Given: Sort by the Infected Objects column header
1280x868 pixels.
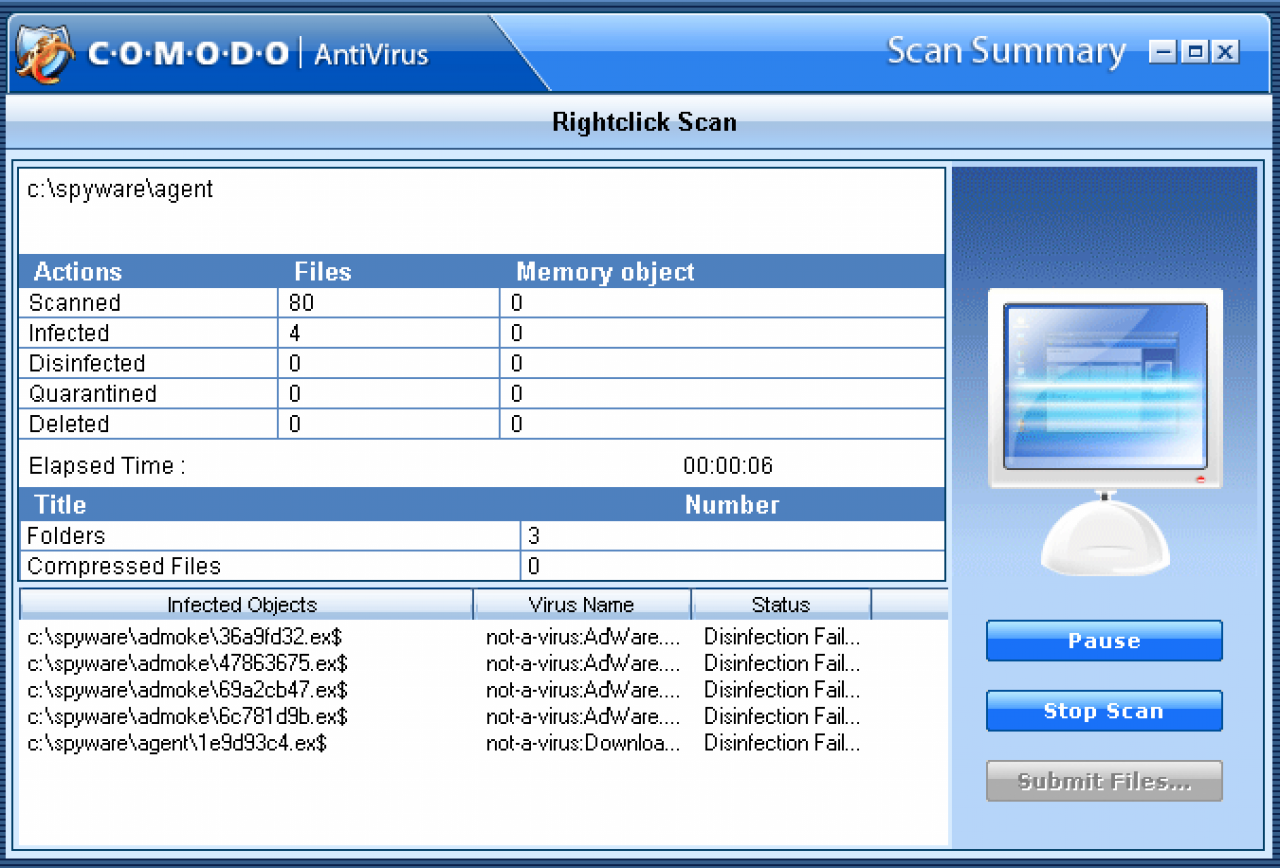Looking at the screenshot, I should [x=246, y=604].
